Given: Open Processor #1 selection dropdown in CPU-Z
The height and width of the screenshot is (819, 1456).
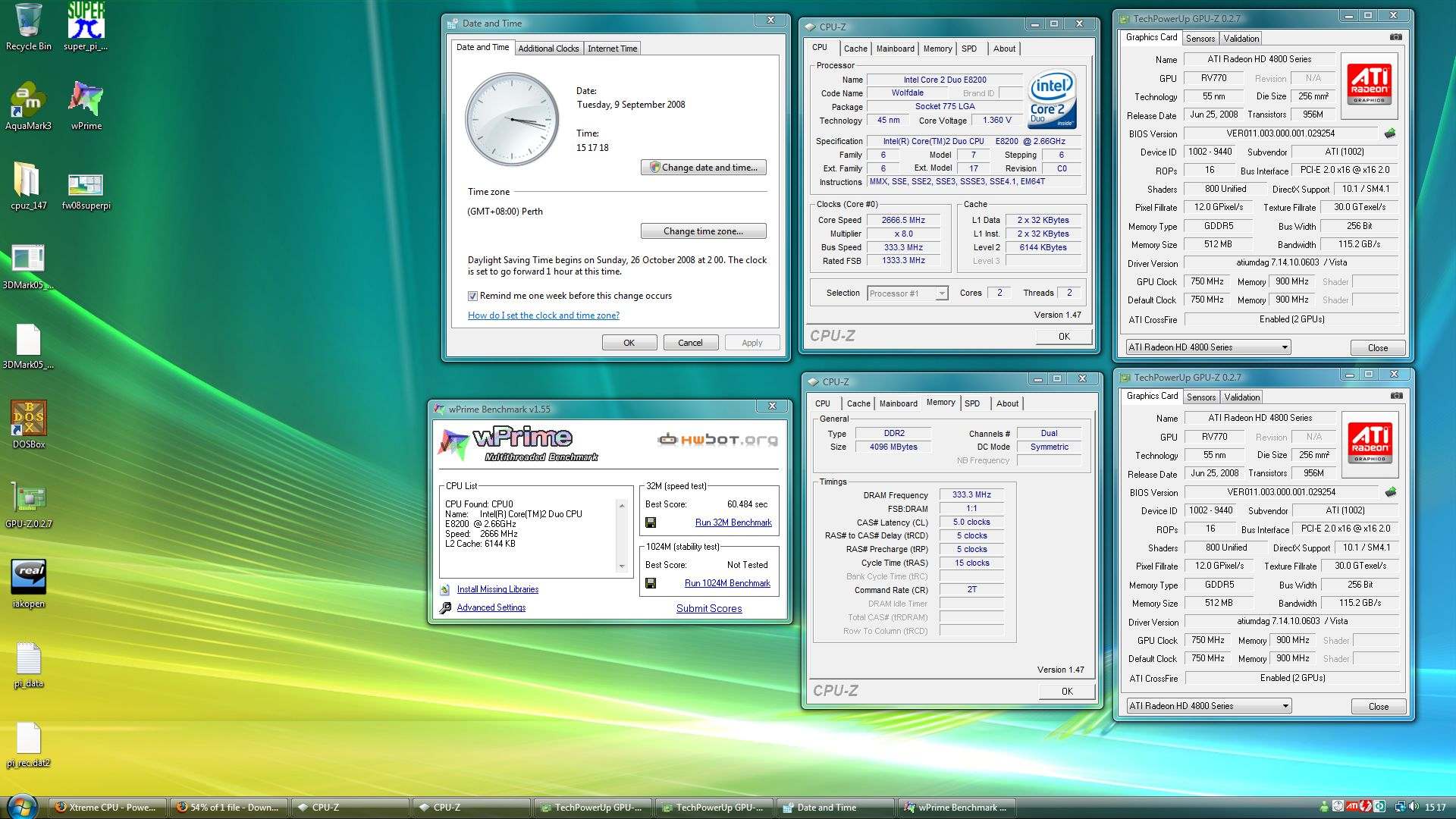Looking at the screenshot, I should pyautogui.click(x=907, y=293).
